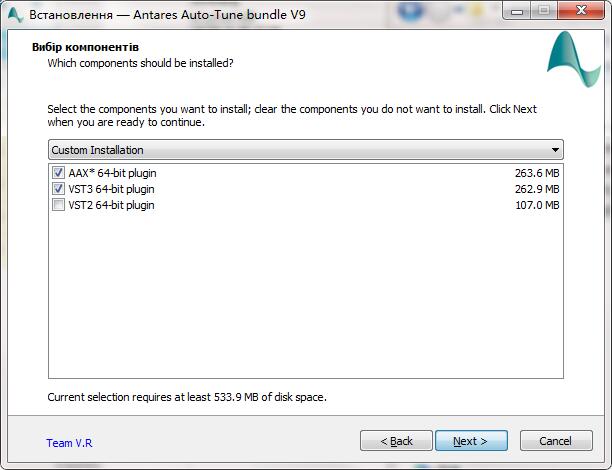Return with the Back button

point(396,441)
